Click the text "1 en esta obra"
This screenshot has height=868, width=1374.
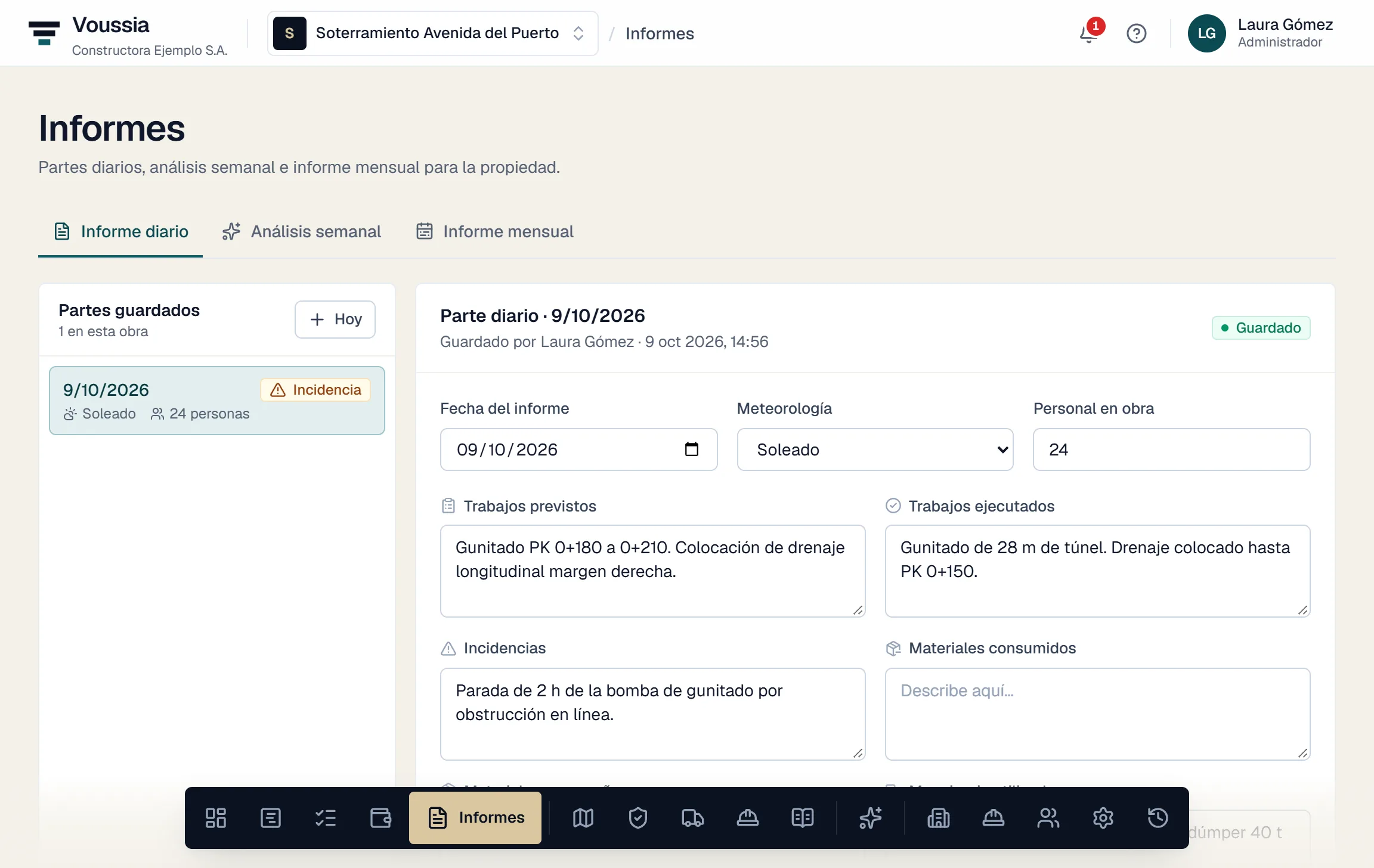103,331
